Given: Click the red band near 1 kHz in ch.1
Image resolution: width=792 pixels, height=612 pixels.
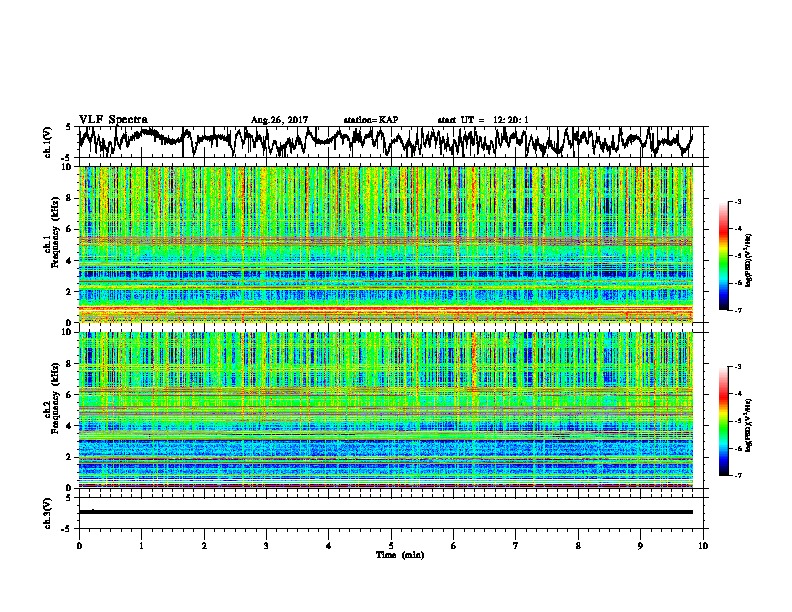Looking at the screenshot, I should coord(385,309).
